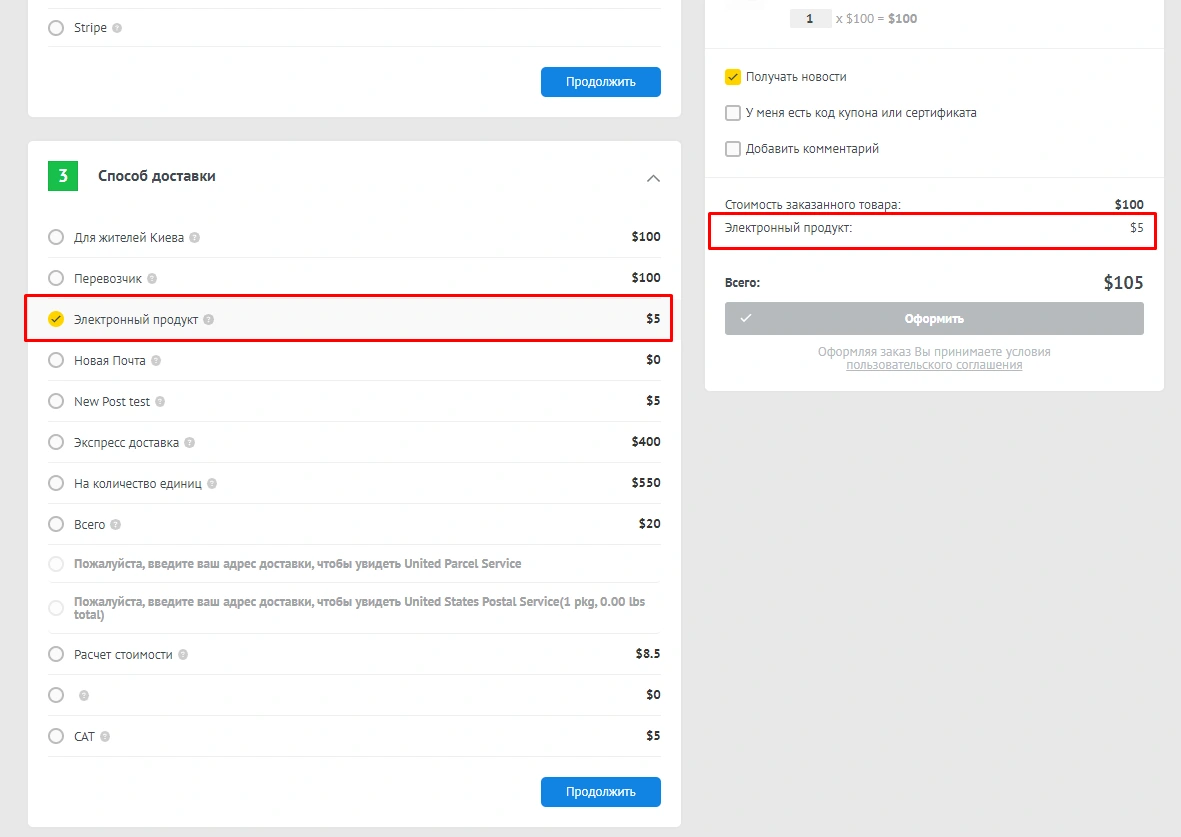Click help icon next to Перевозчик

(x=152, y=279)
